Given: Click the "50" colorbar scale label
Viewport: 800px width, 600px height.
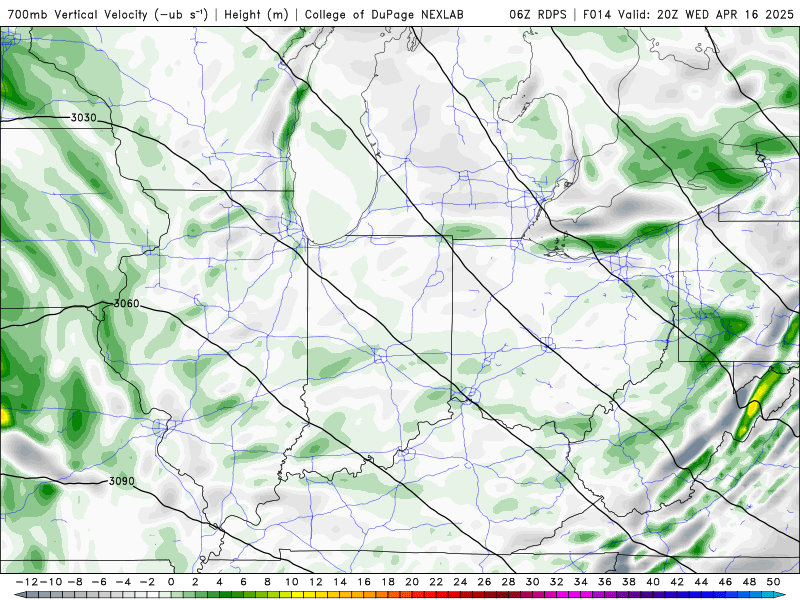Looking at the screenshot, I should [773, 582].
